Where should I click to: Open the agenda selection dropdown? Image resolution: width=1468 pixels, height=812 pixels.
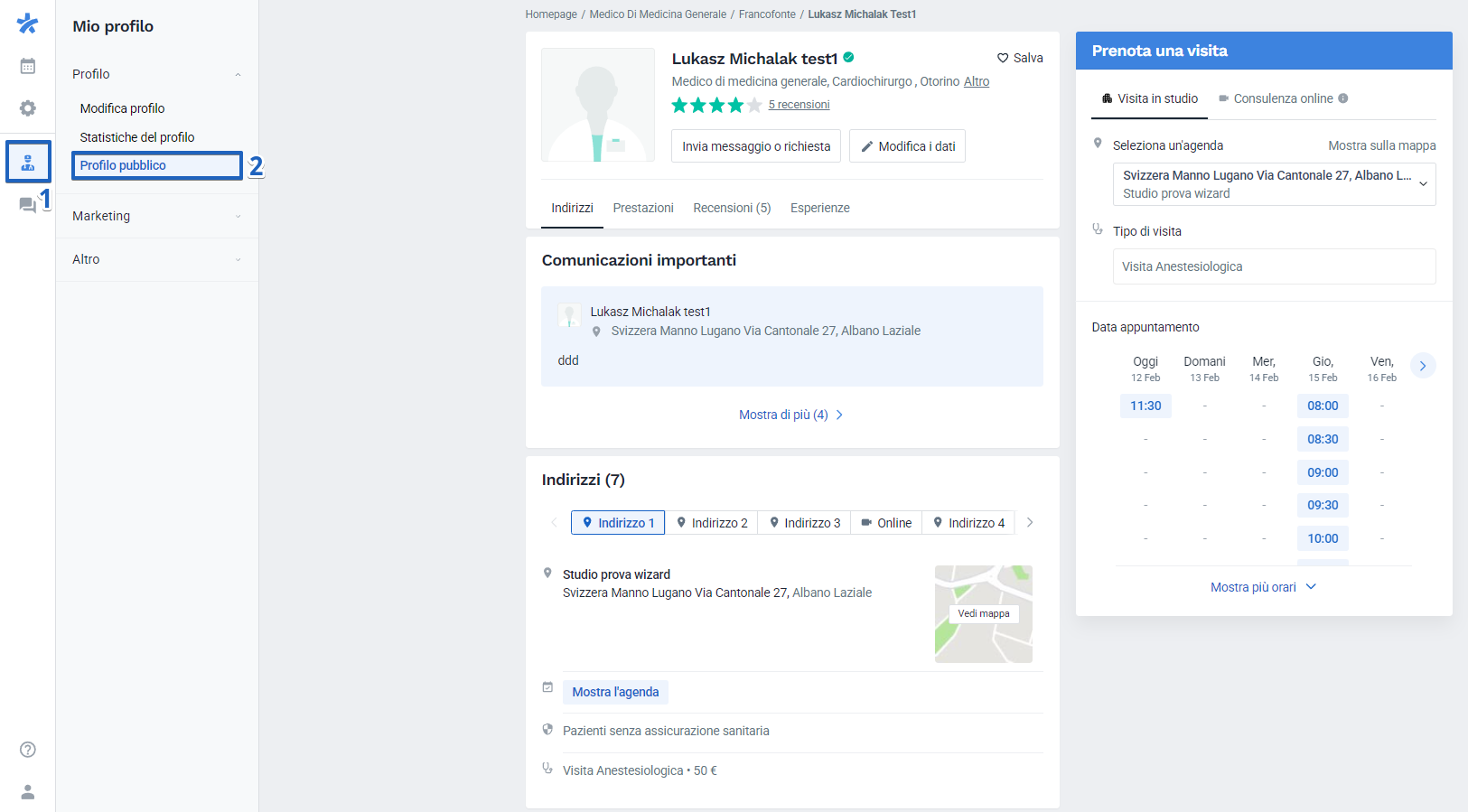[x=1274, y=184]
